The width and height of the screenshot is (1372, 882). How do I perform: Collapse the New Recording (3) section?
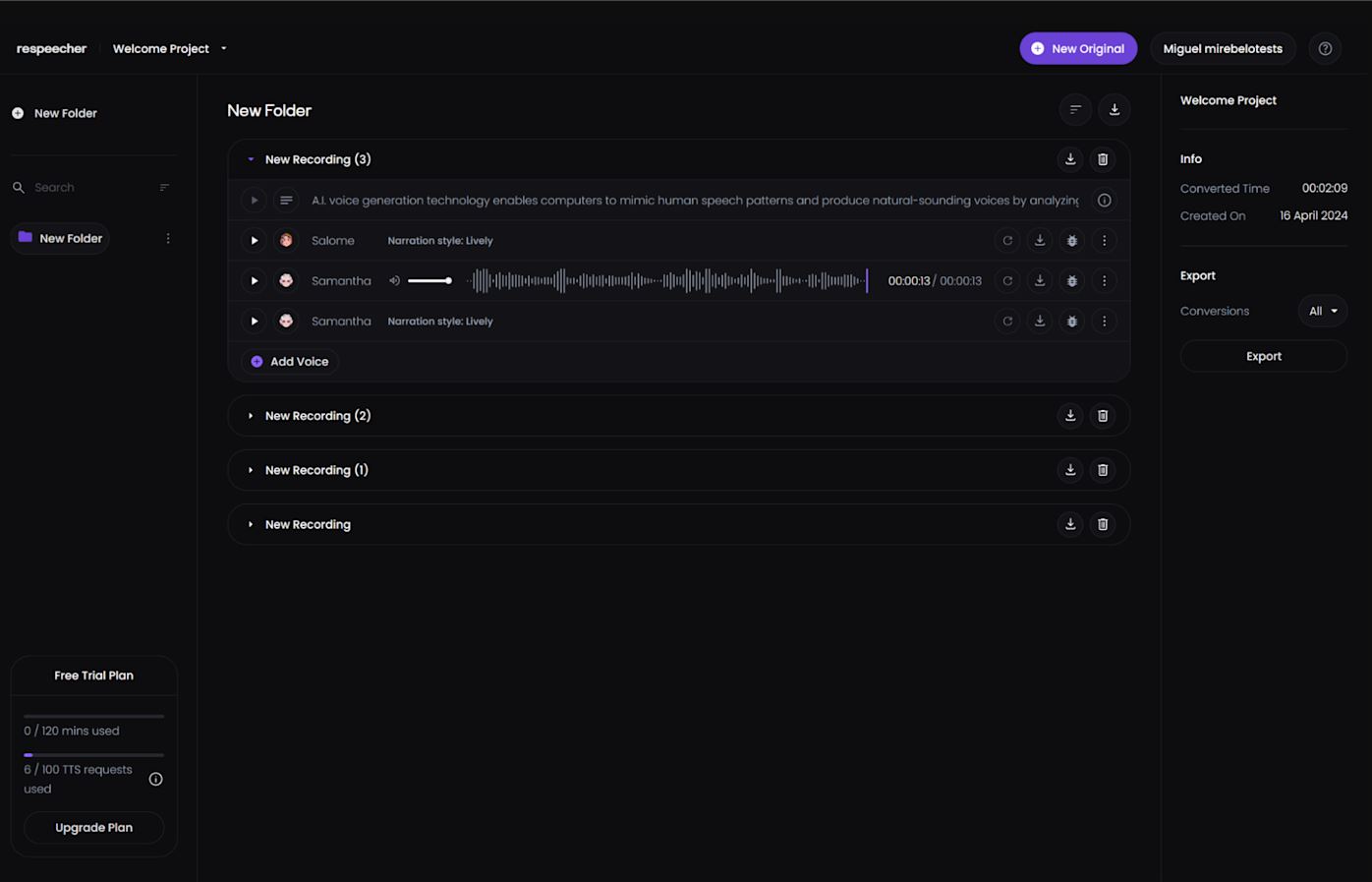pos(251,159)
